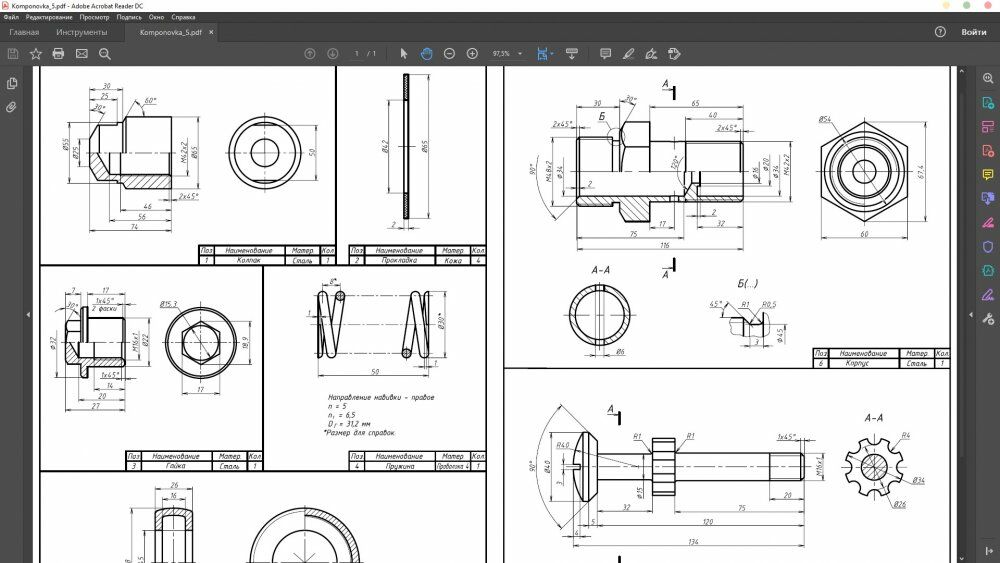Click the Гайка part name cell
This screenshot has width=1000, height=563.
pyautogui.click(x=176, y=466)
